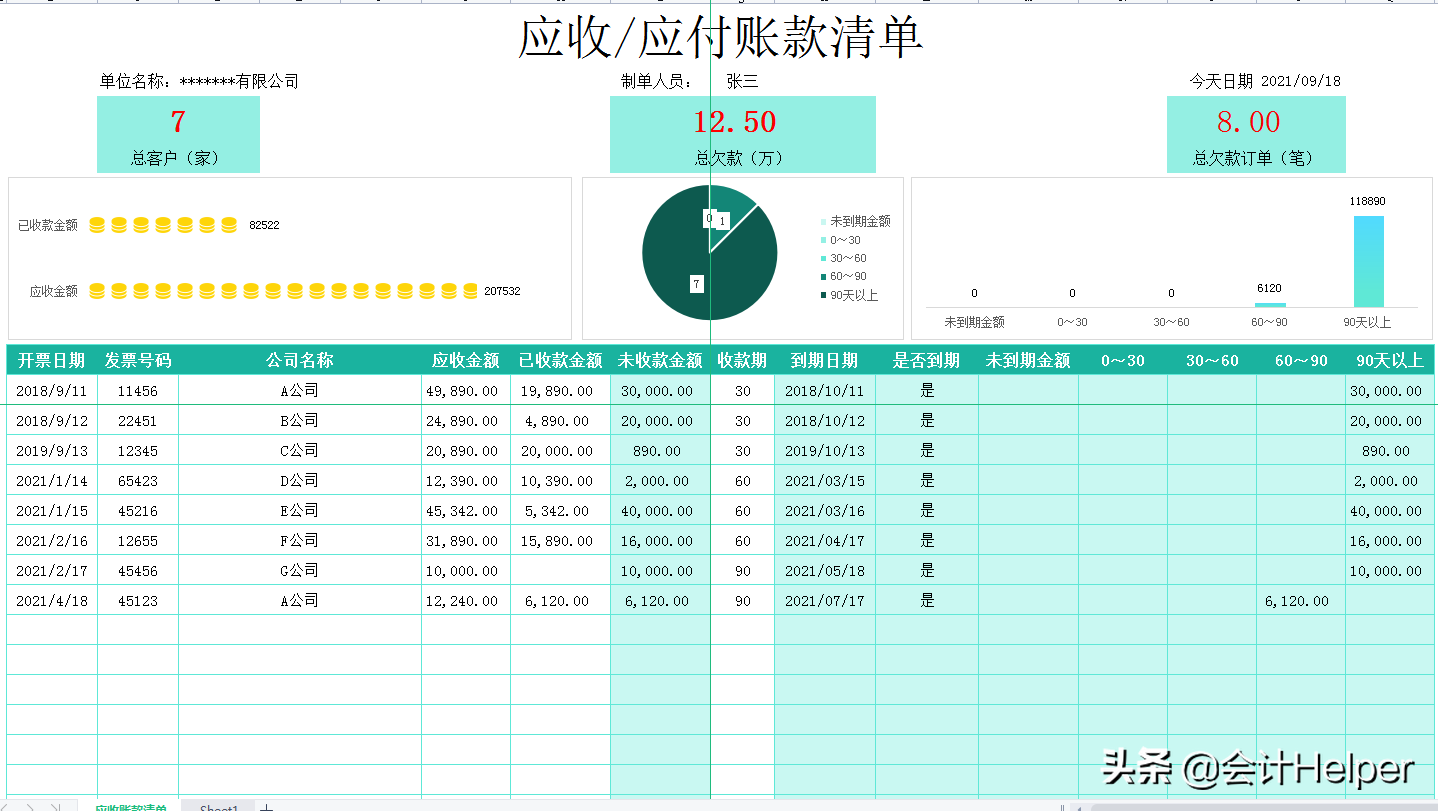Click the pie legend entry 未到期金额
The image size is (1438, 811).
856,222
